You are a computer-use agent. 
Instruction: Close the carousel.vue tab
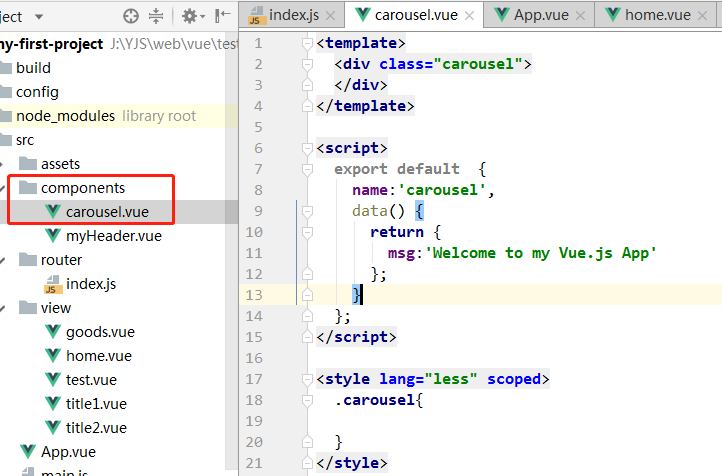pyautogui.click(x=469, y=16)
